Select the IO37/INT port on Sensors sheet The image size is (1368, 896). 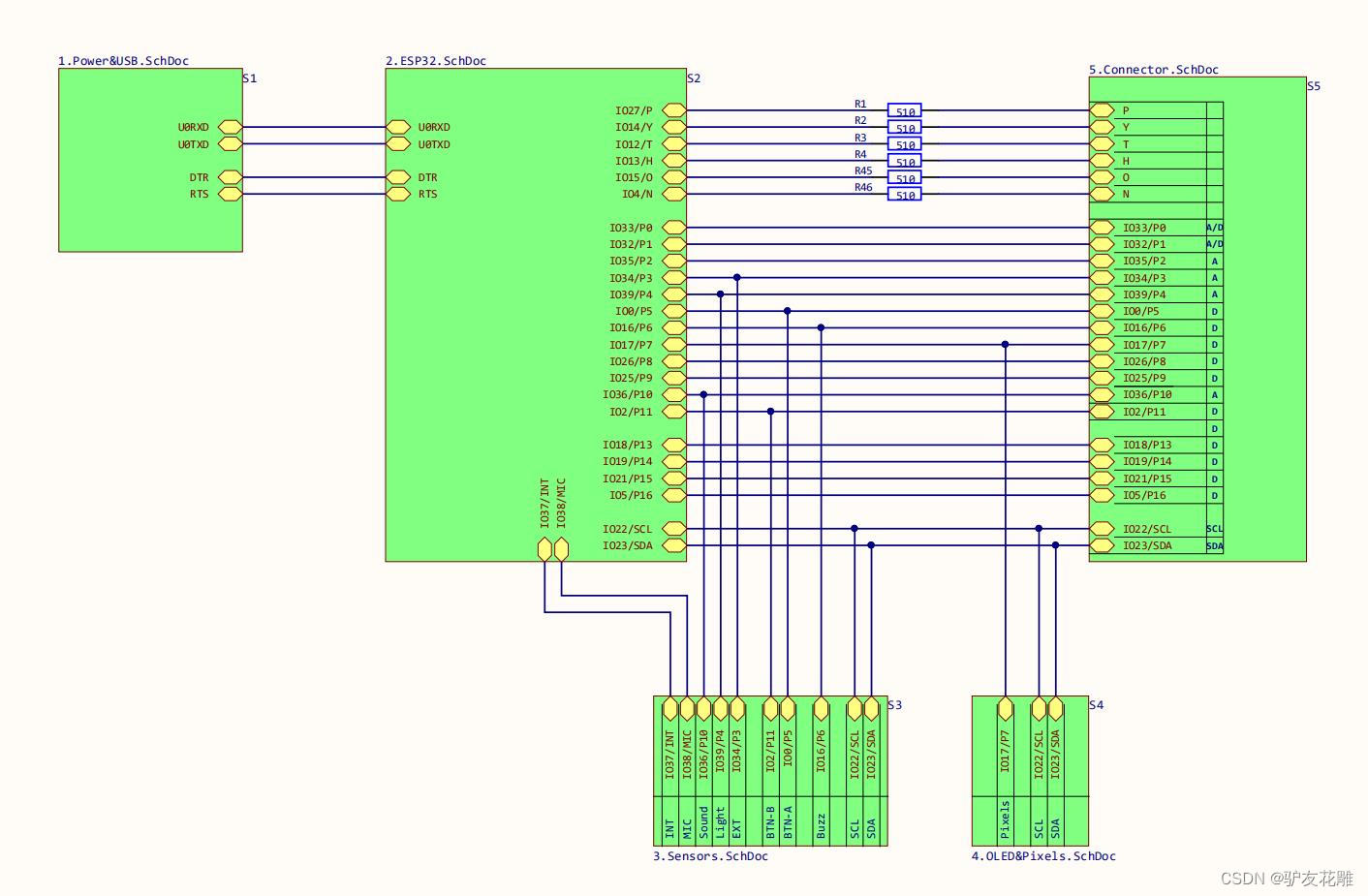[x=670, y=708]
